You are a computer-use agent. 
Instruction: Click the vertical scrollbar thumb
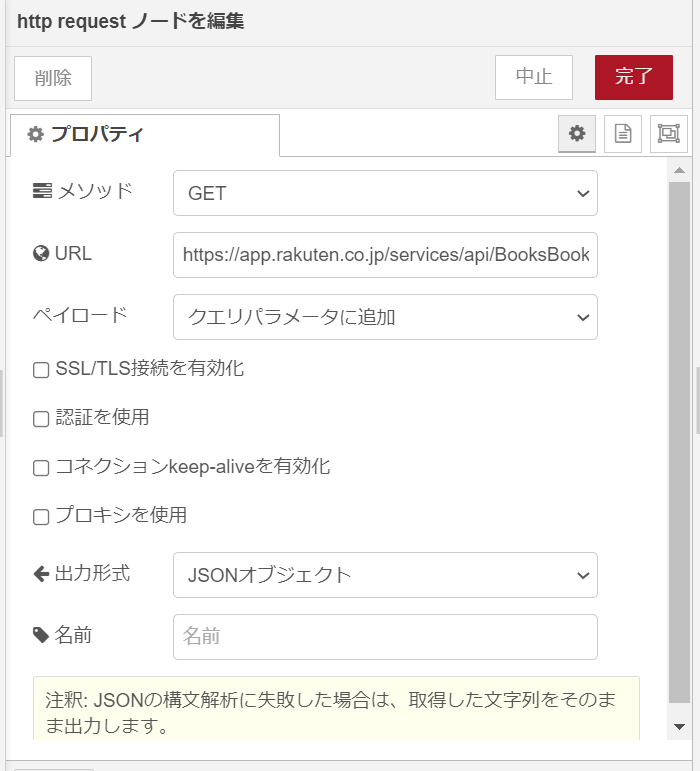point(679,443)
